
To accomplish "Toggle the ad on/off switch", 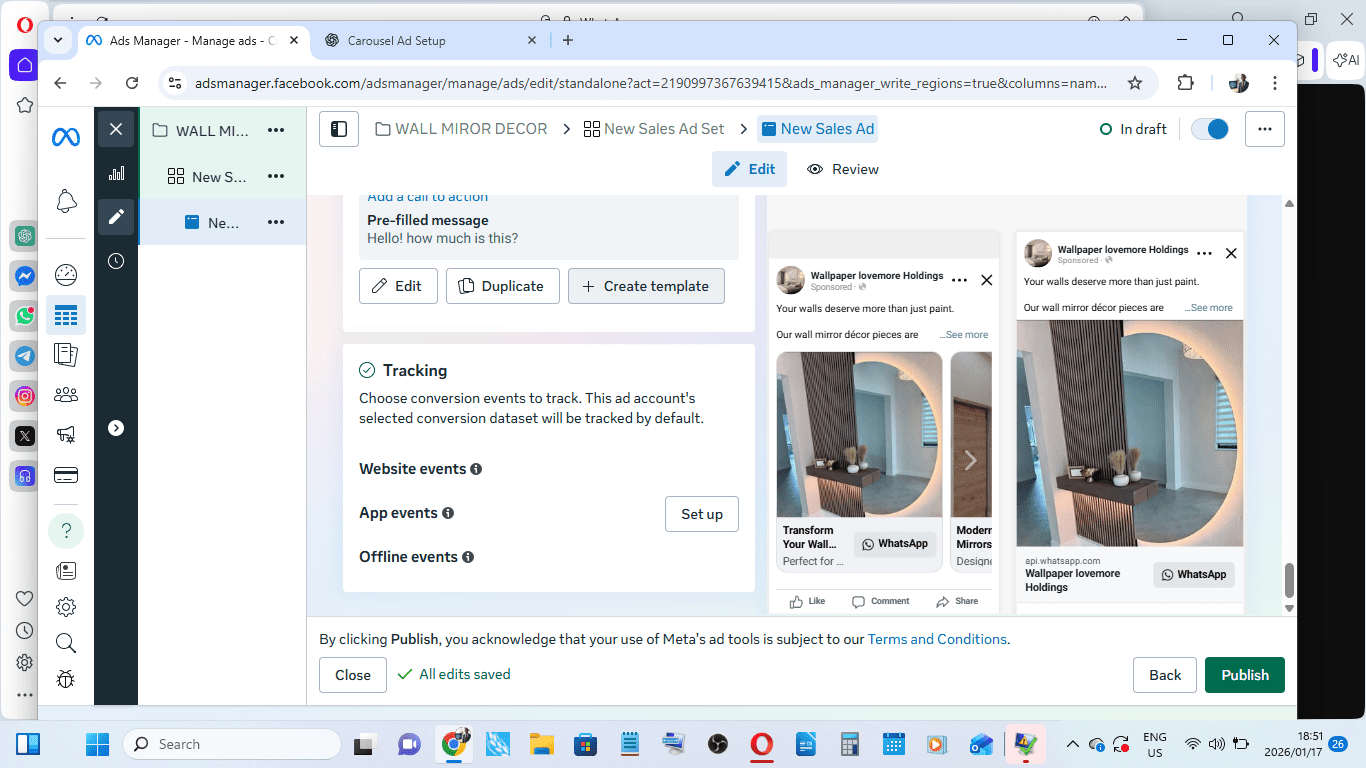I will (1210, 129).
